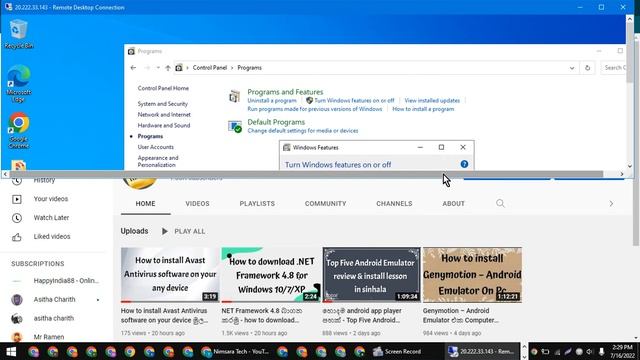Click Control Panel breadcrumb in address bar

click(209, 68)
